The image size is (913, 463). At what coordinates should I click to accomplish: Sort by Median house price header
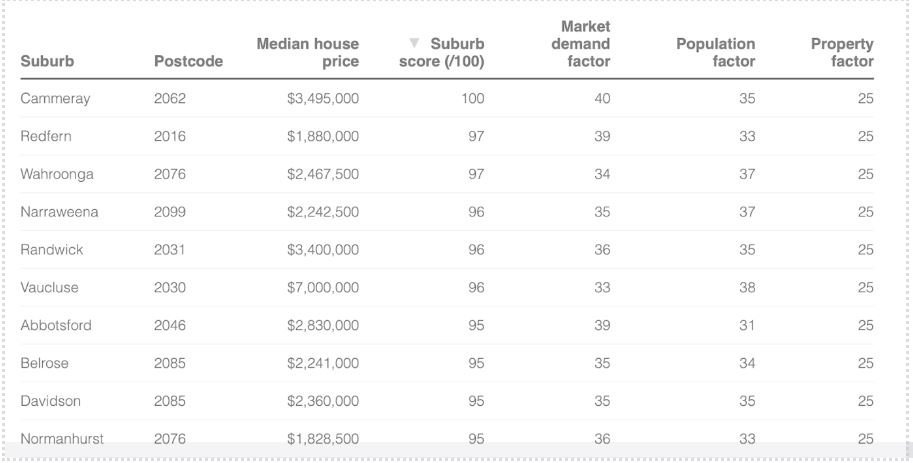[x=307, y=53]
